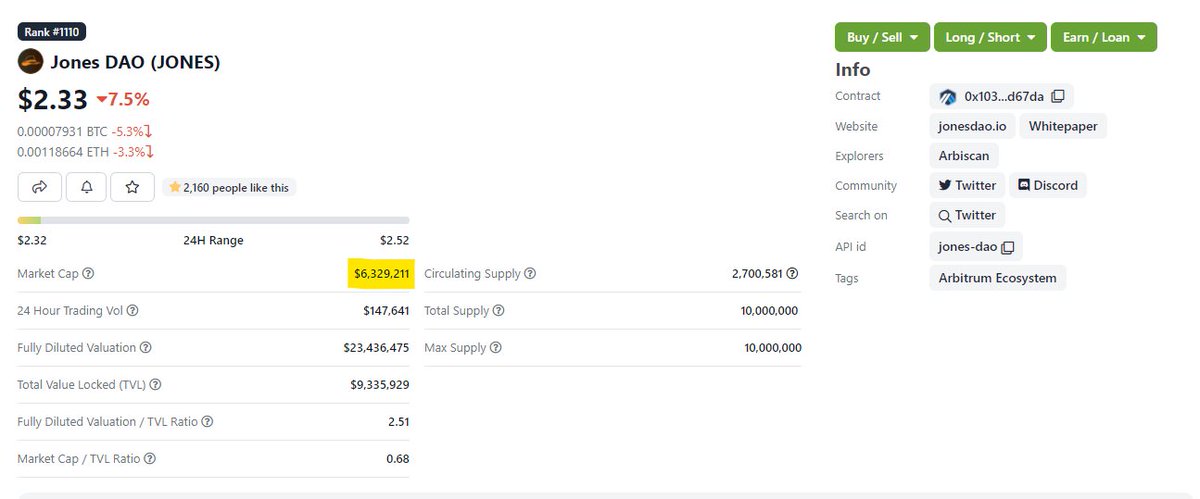This screenshot has width=1200, height=499.
Task: Click the Arbitrum Ecosystem tag
Action: (x=997, y=278)
